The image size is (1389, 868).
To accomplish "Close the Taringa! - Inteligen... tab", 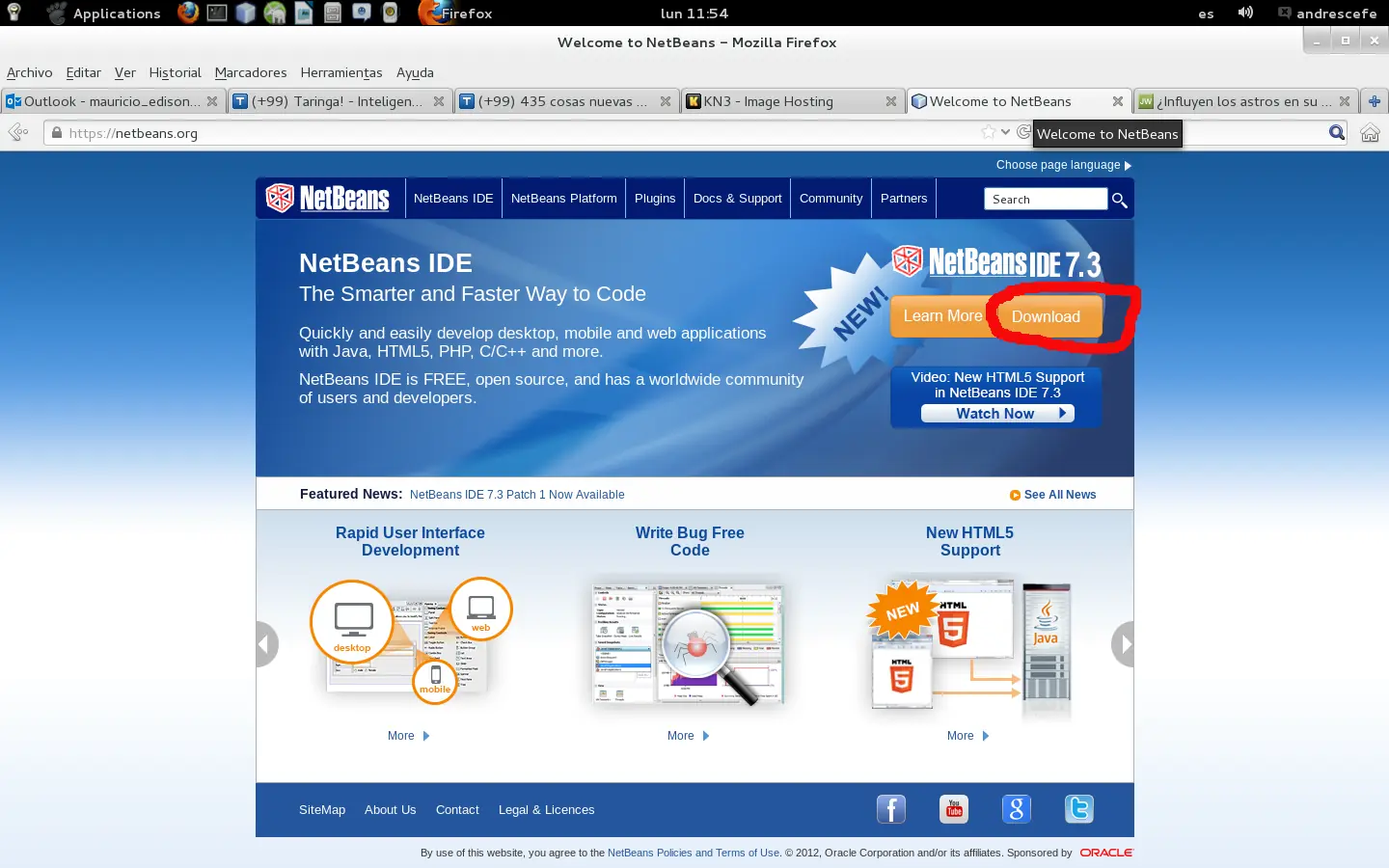I will tap(439, 101).
